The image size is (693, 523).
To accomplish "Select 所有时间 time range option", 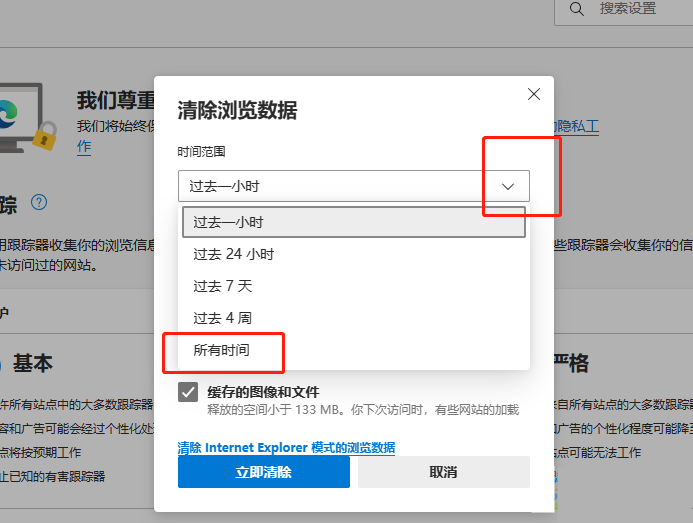I will coord(354,350).
